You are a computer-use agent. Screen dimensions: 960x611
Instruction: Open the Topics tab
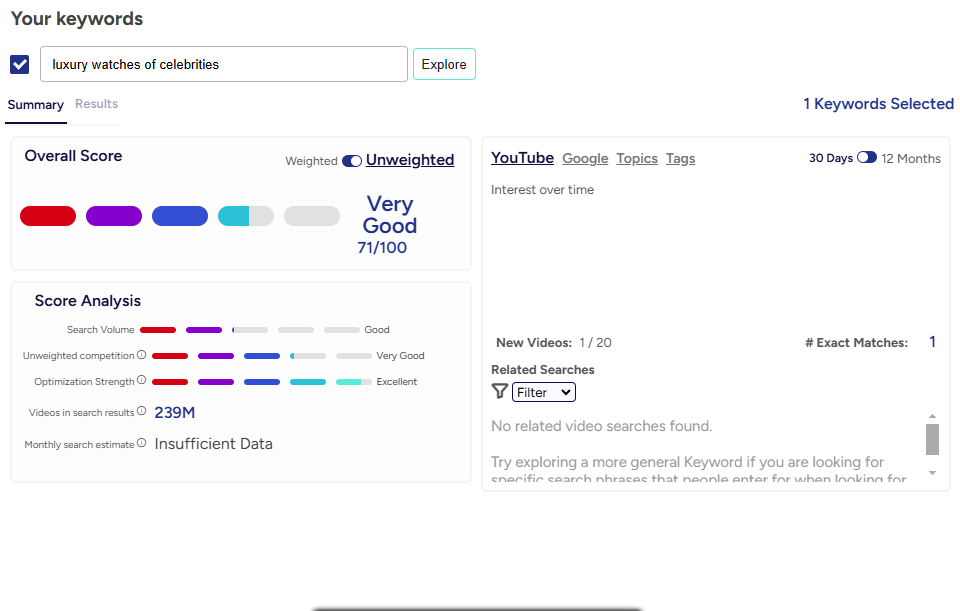[637, 158]
